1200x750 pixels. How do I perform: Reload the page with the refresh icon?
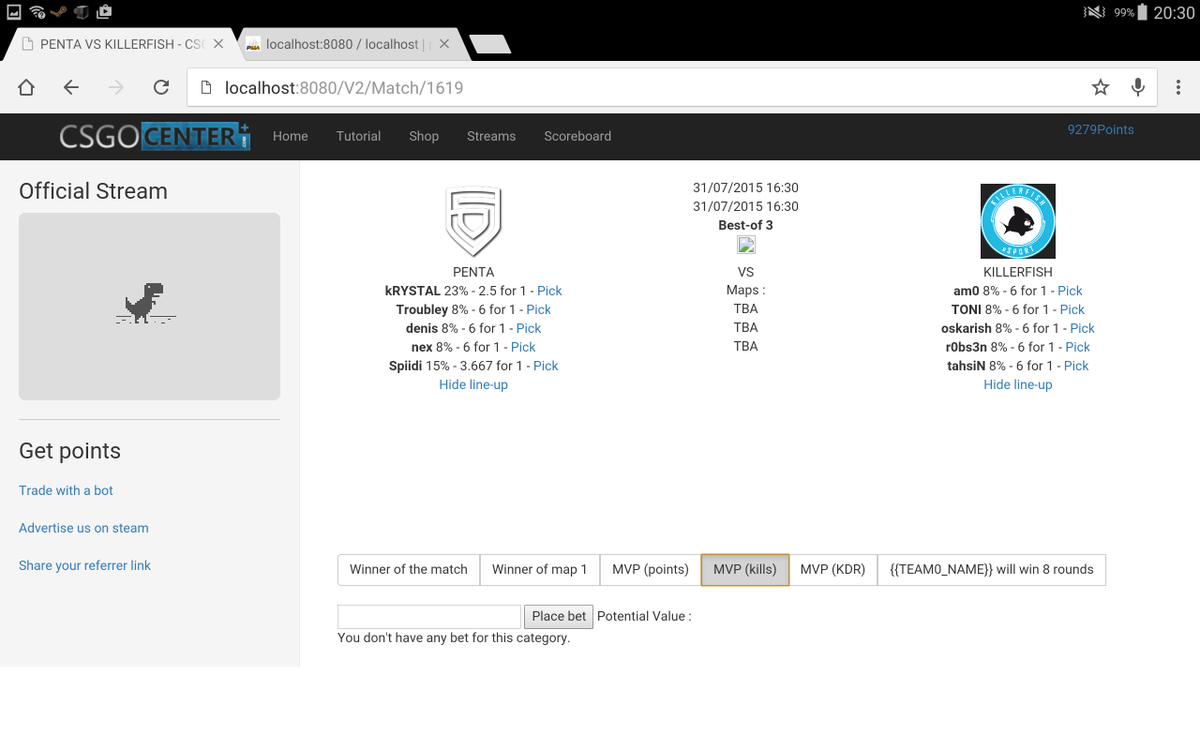[161, 87]
